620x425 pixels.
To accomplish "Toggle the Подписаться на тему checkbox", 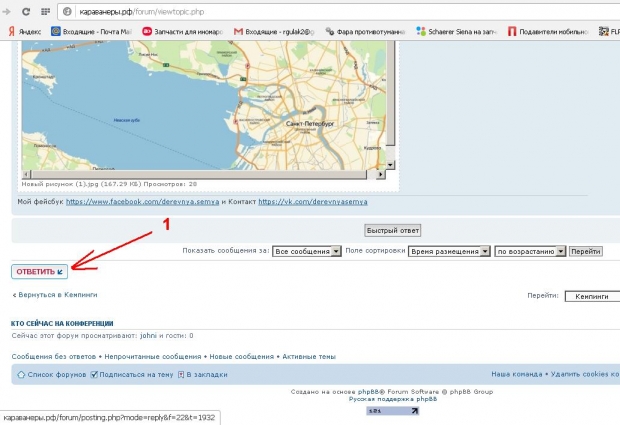I will click(x=95, y=375).
